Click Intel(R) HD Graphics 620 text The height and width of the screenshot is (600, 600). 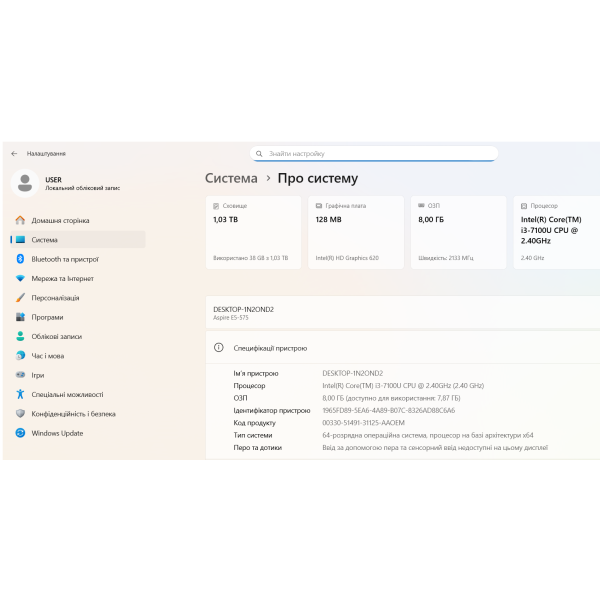pyautogui.click(x=347, y=258)
